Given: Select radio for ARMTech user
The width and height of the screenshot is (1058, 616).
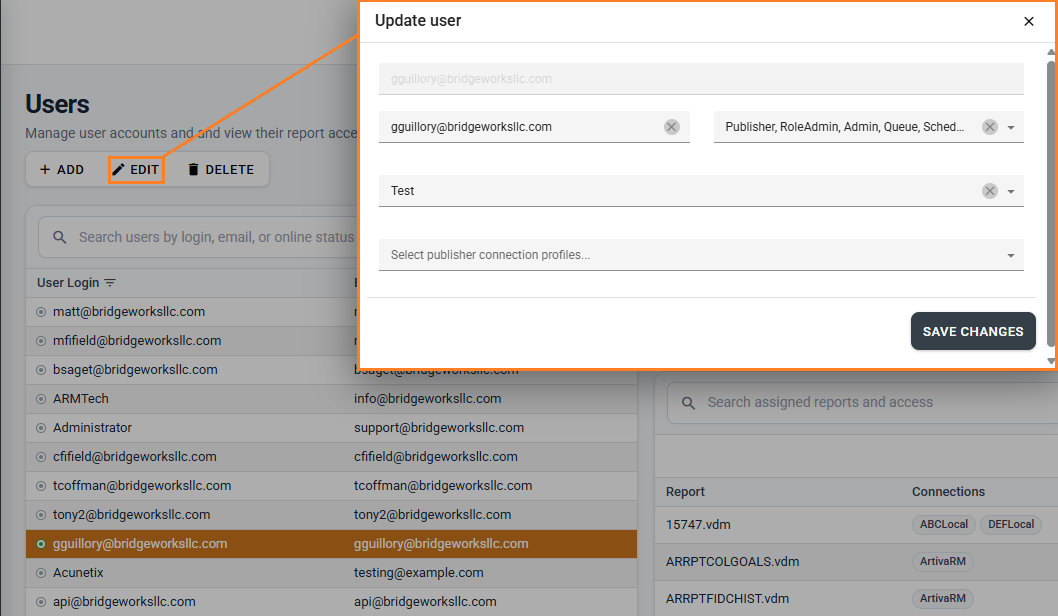Looking at the screenshot, I should (x=41, y=399).
